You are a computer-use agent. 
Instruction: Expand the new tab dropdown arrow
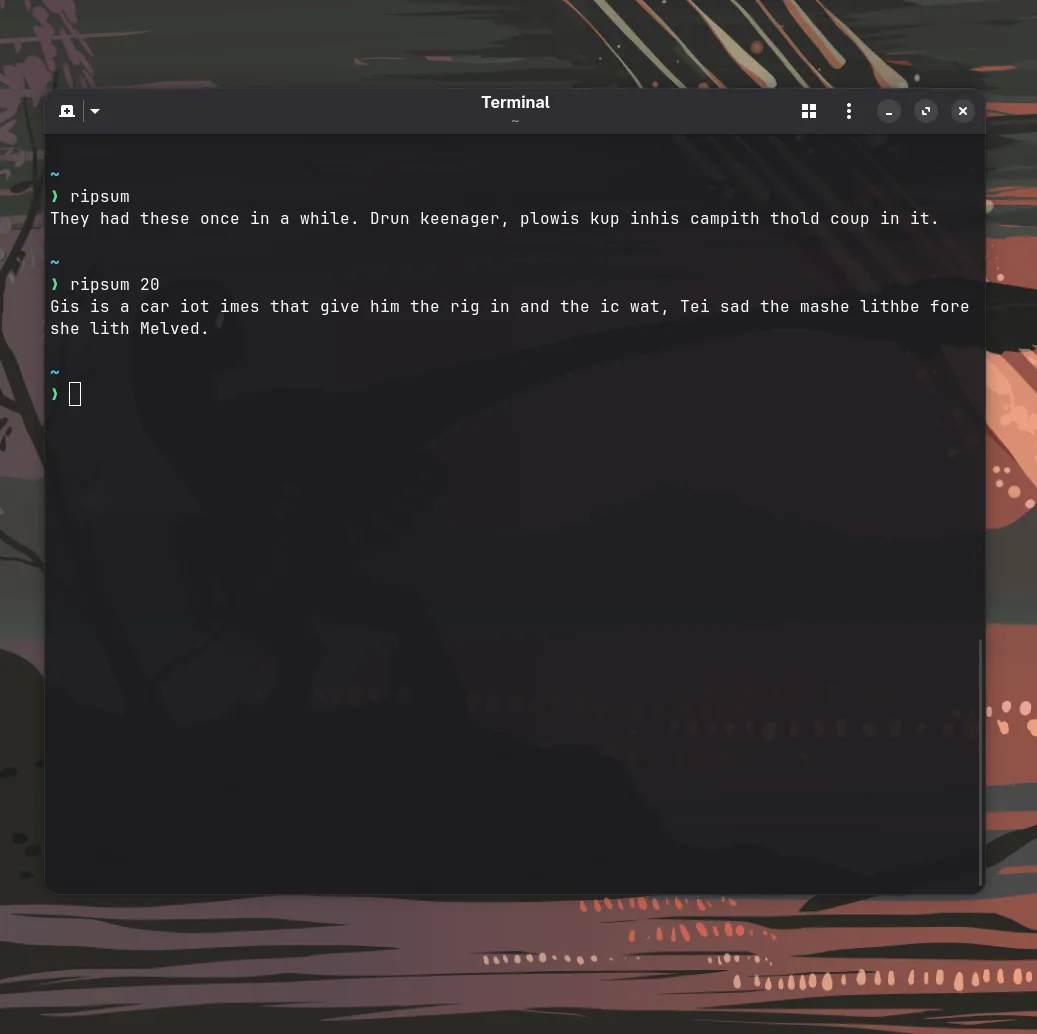coord(95,111)
